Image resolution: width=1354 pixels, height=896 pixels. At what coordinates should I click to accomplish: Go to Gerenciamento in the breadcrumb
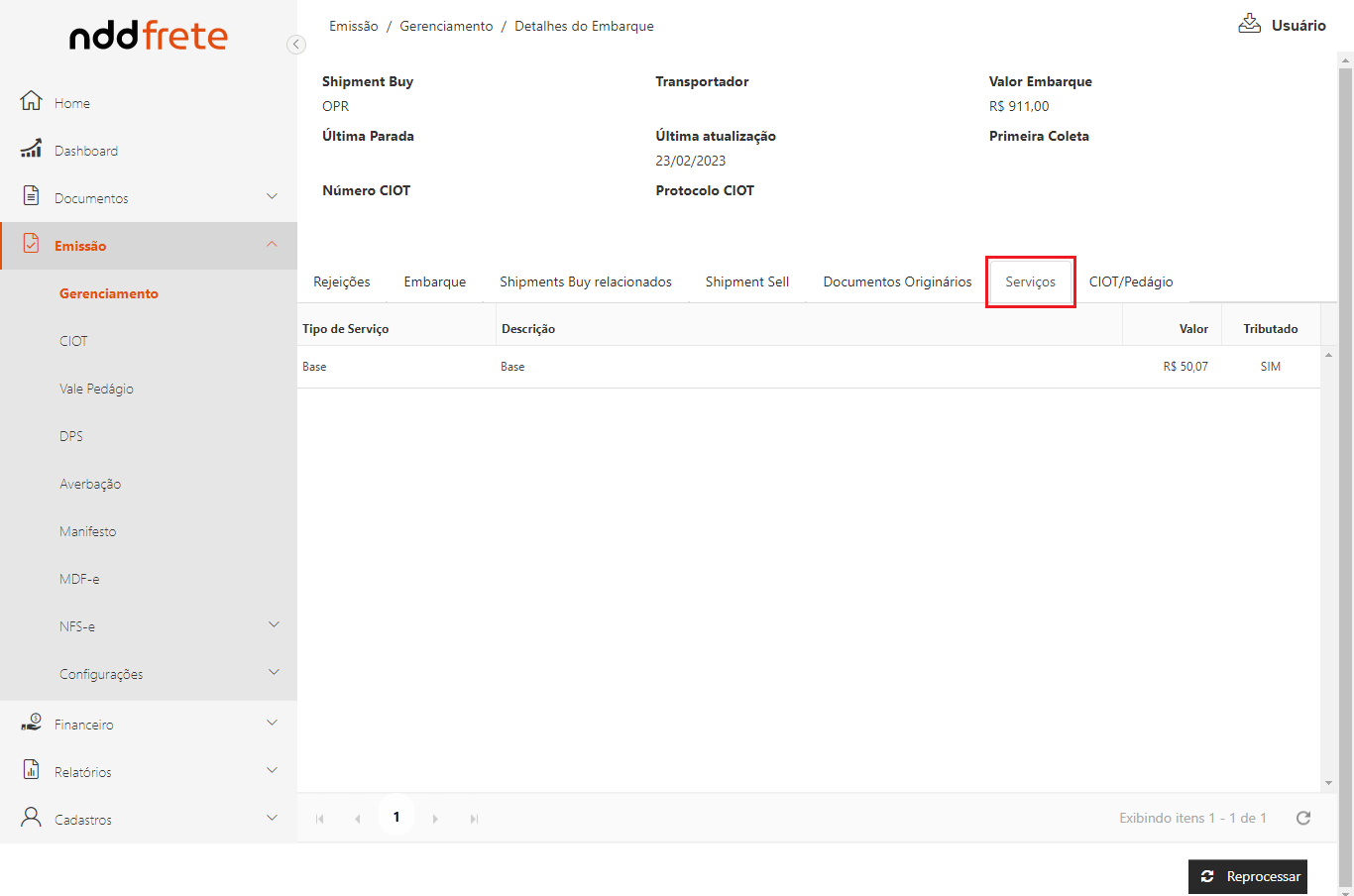click(446, 27)
